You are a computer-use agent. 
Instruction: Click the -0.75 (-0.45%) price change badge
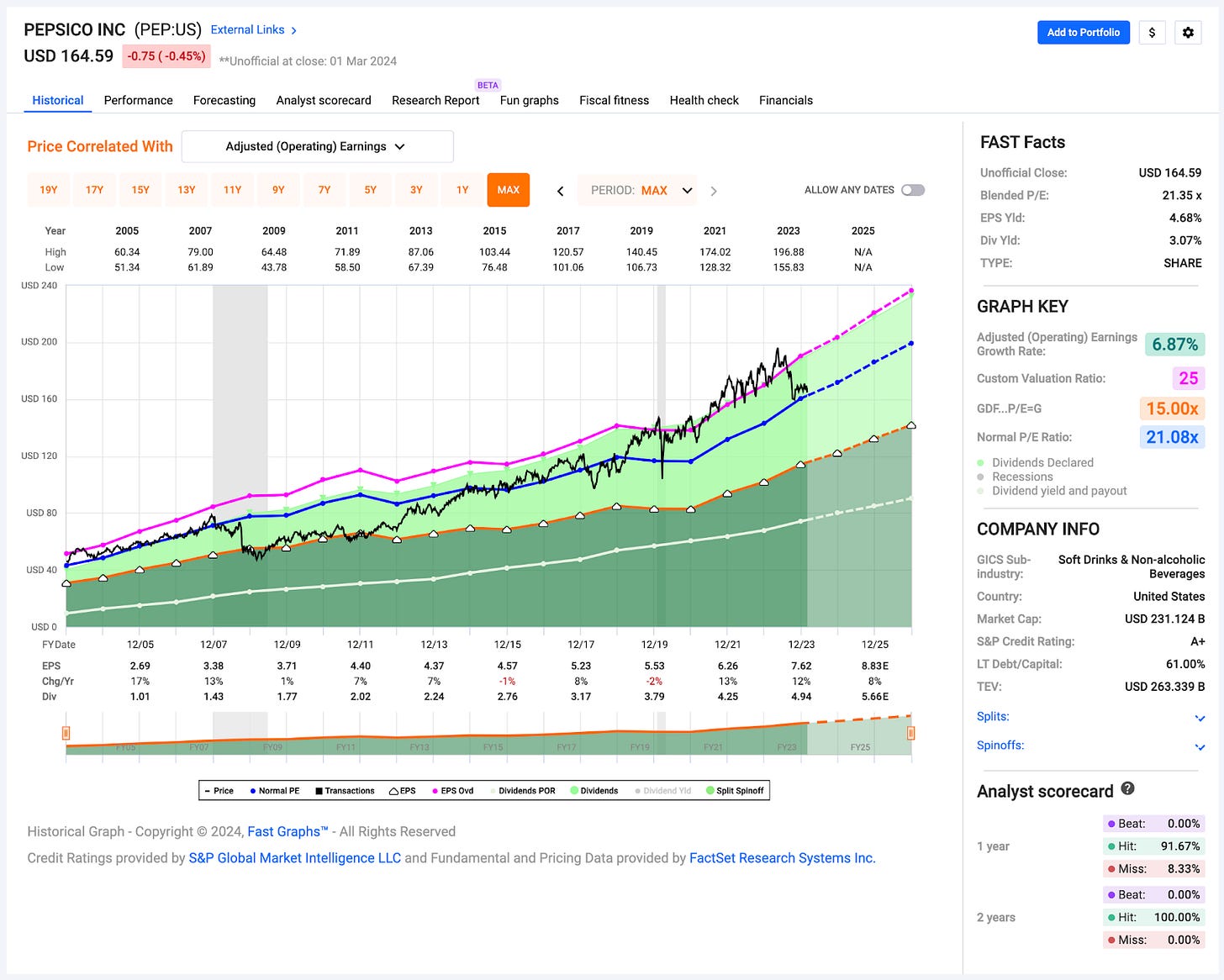click(x=166, y=56)
